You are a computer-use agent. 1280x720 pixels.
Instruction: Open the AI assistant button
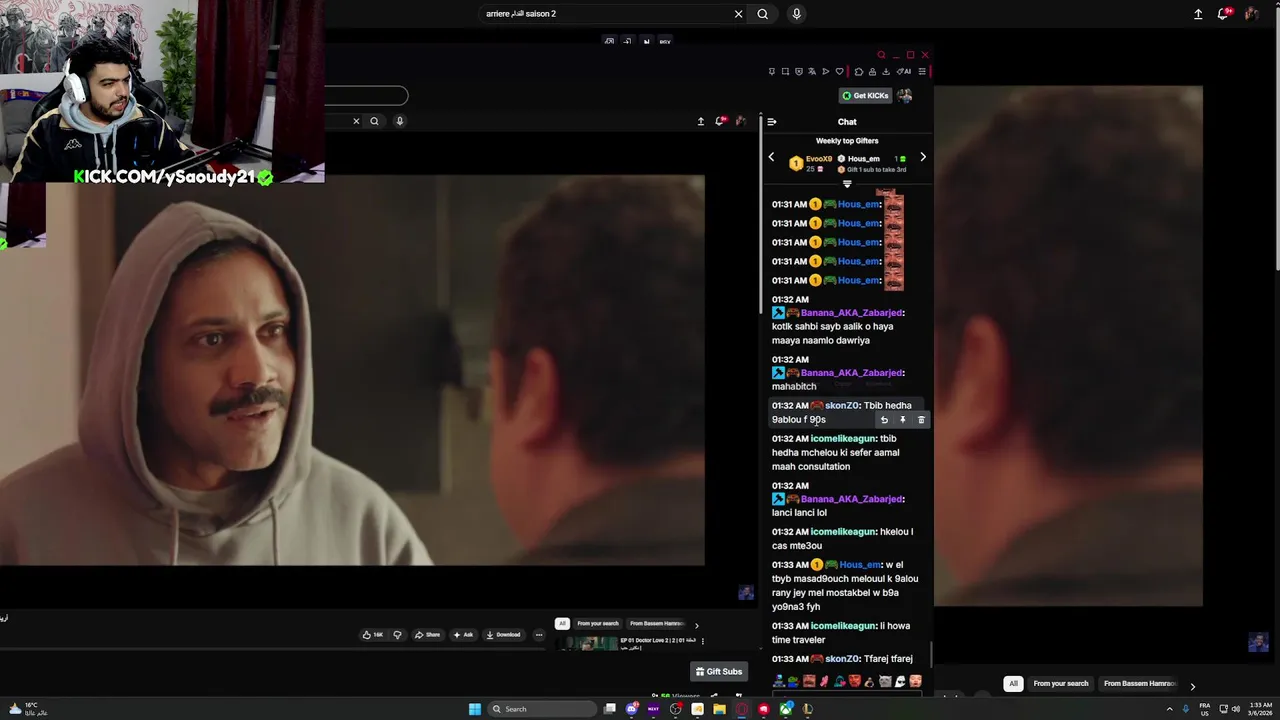pos(903,71)
